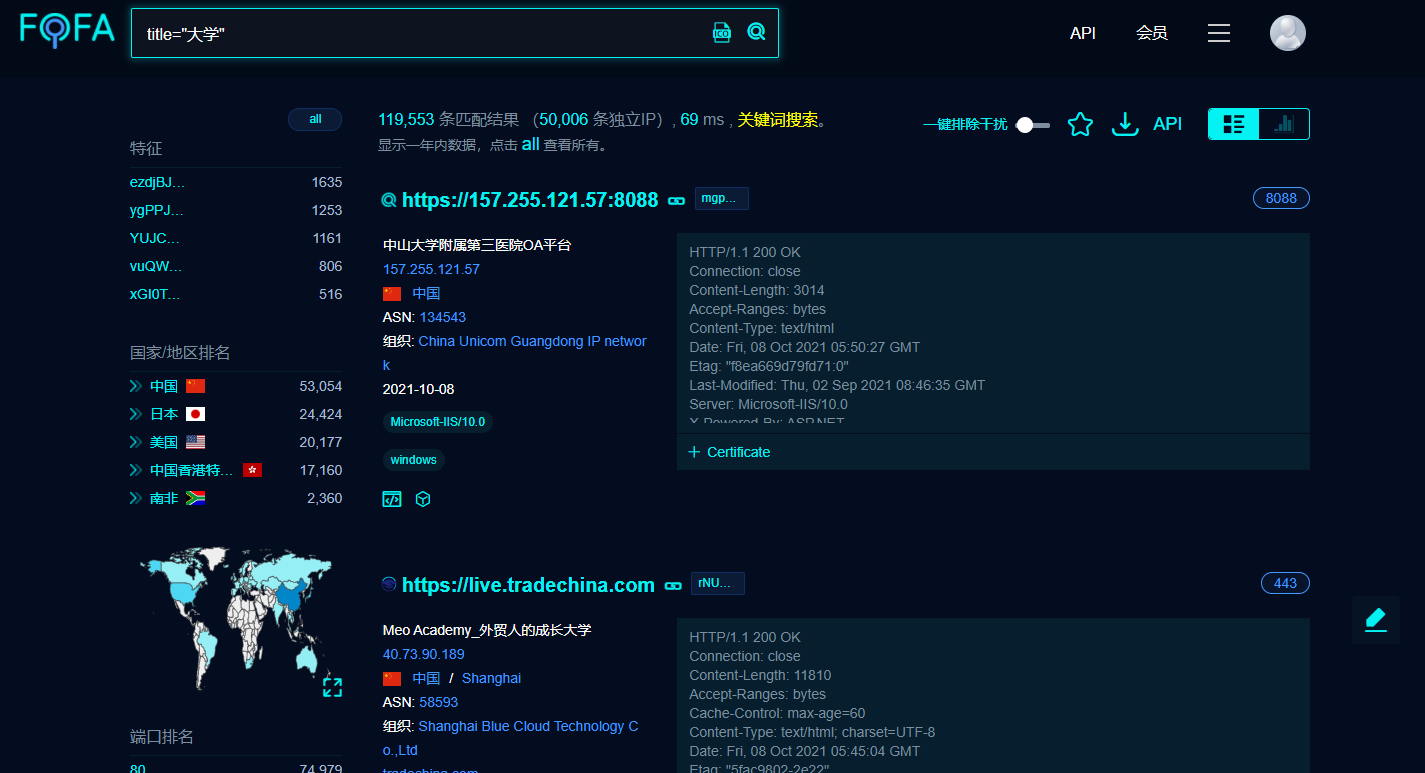This screenshot has height=773, width=1425.
Task: Expand the Certificate section
Action: (x=730, y=452)
